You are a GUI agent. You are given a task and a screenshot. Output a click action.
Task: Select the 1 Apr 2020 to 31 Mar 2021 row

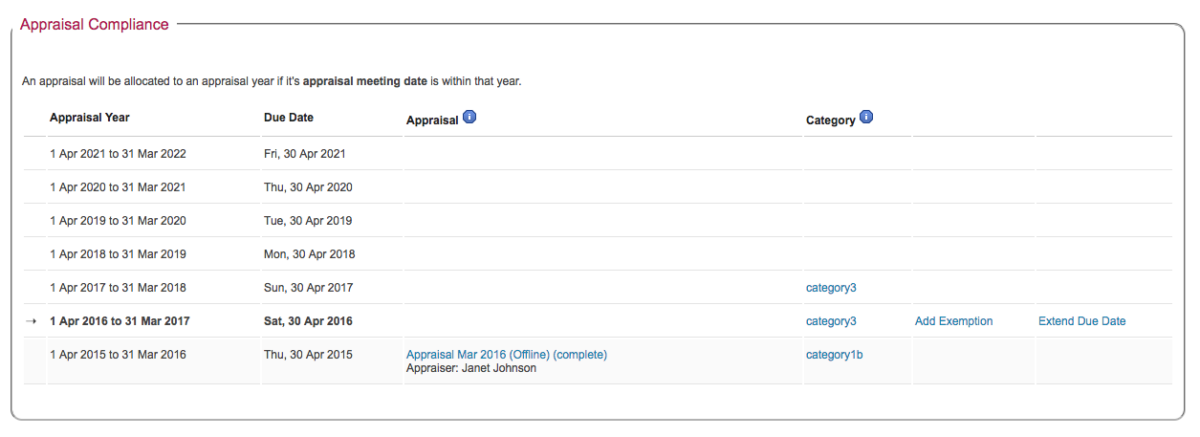coord(598,187)
